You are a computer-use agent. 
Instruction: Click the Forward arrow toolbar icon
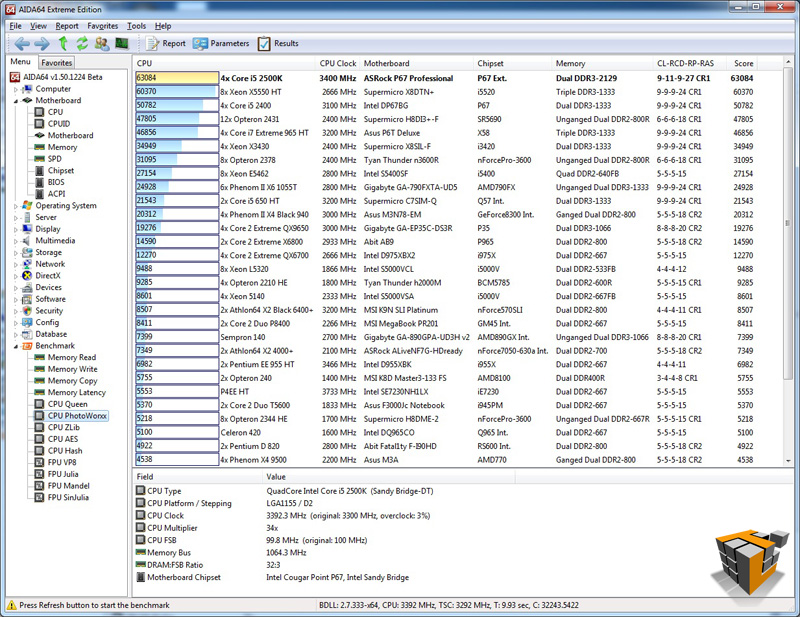(42, 44)
